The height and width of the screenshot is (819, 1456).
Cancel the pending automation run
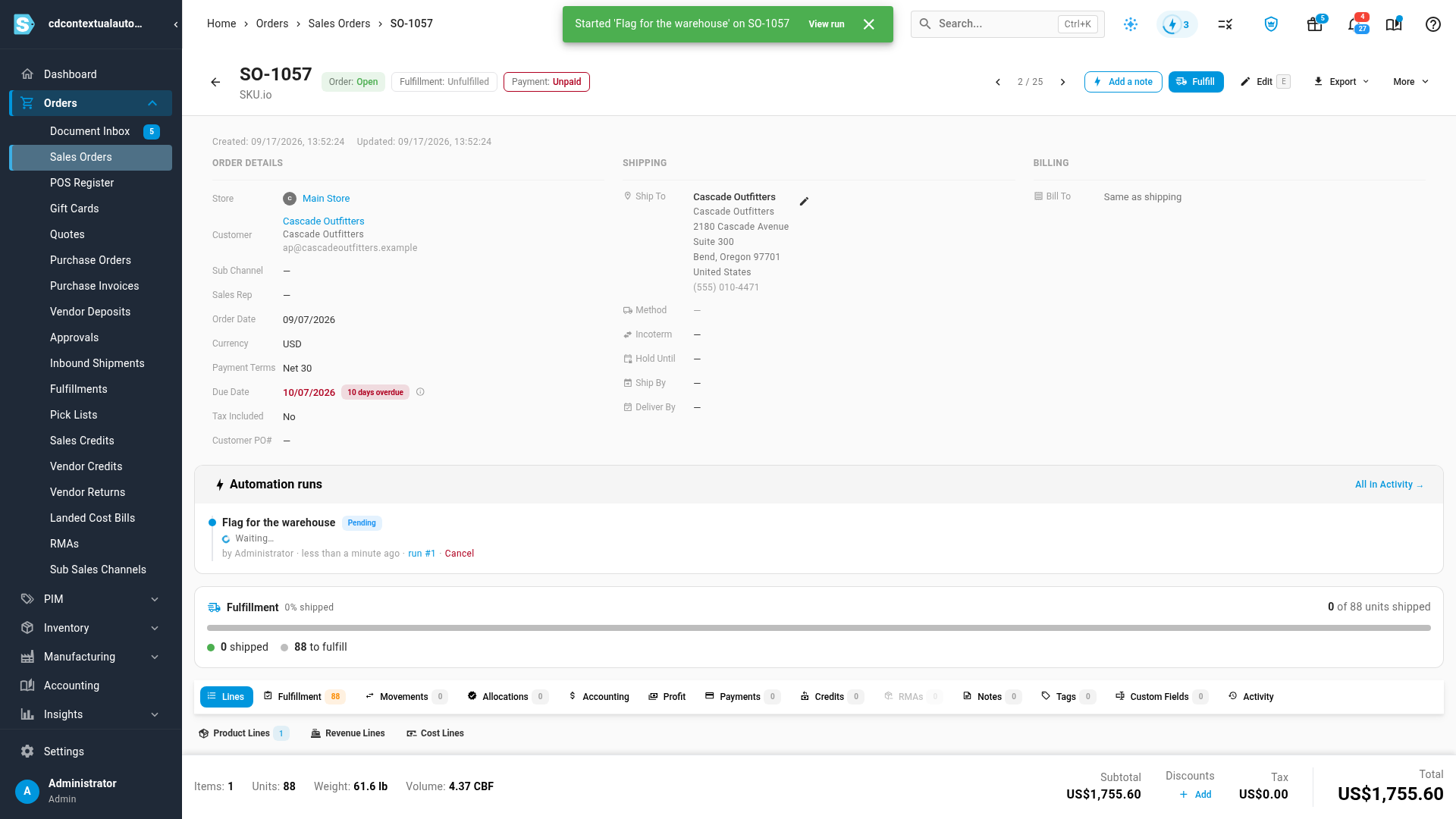click(x=460, y=554)
